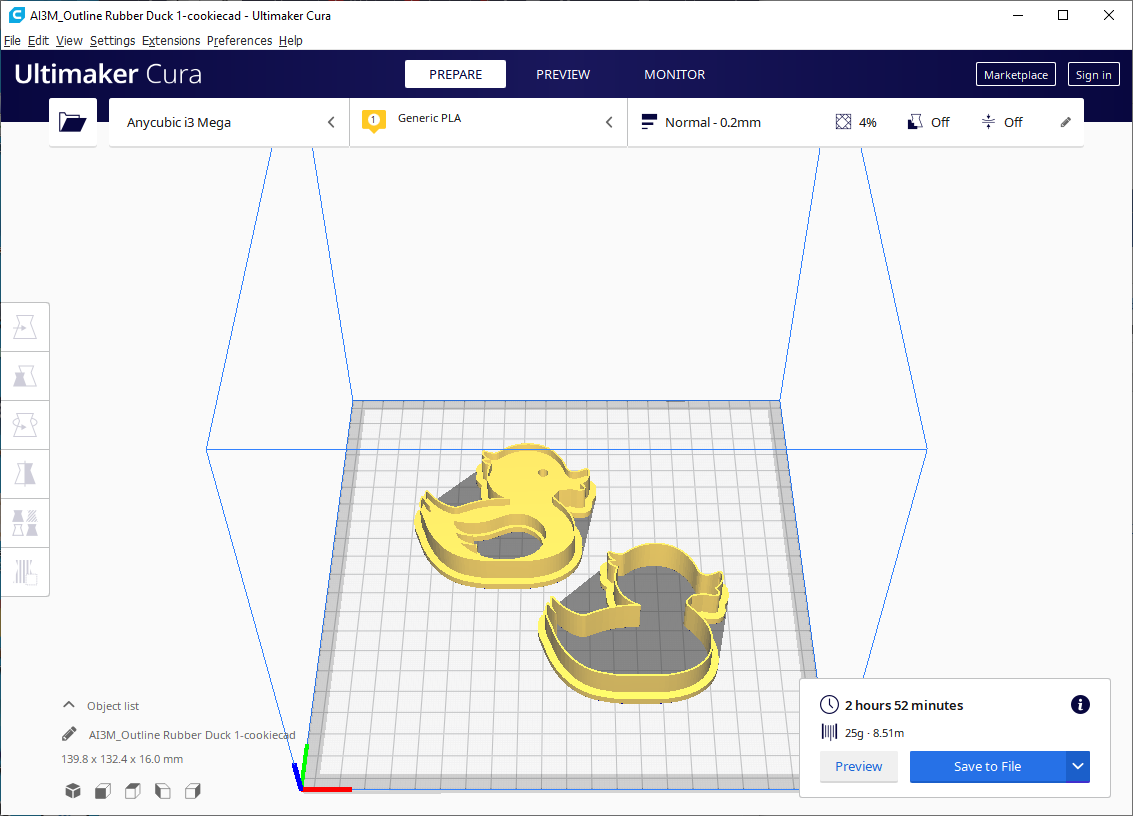Screen dimensions: 1133x816
Task: Rename job with pencil icon beside filename
Action: (x=69, y=735)
